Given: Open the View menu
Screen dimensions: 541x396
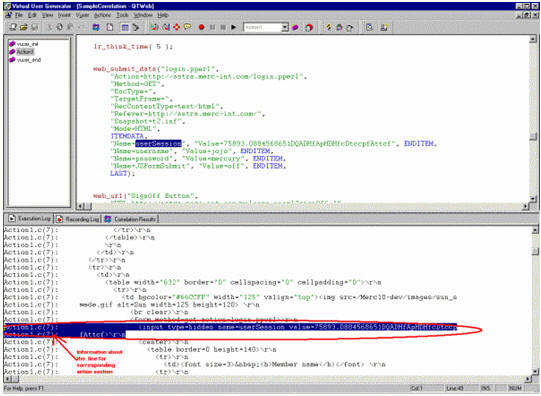Looking at the screenshot, I should click(48, 15).
